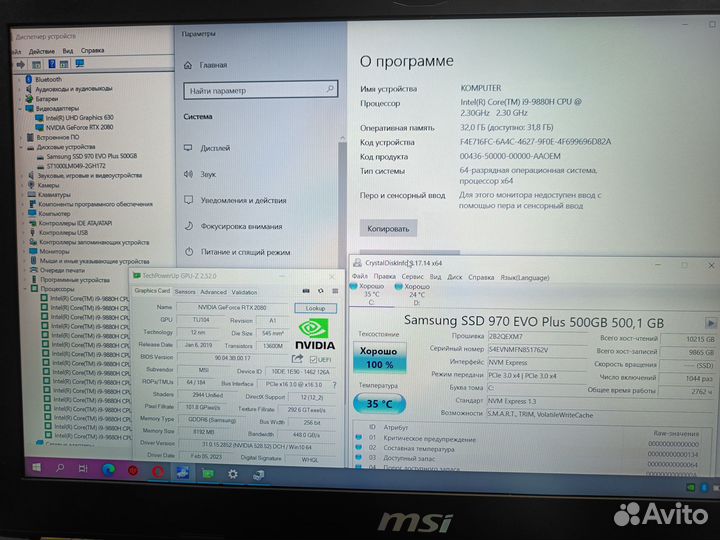Click the forward arrow in Device Manager toolbar
Screen dimensions: 720x540
[x=20, y=64]
